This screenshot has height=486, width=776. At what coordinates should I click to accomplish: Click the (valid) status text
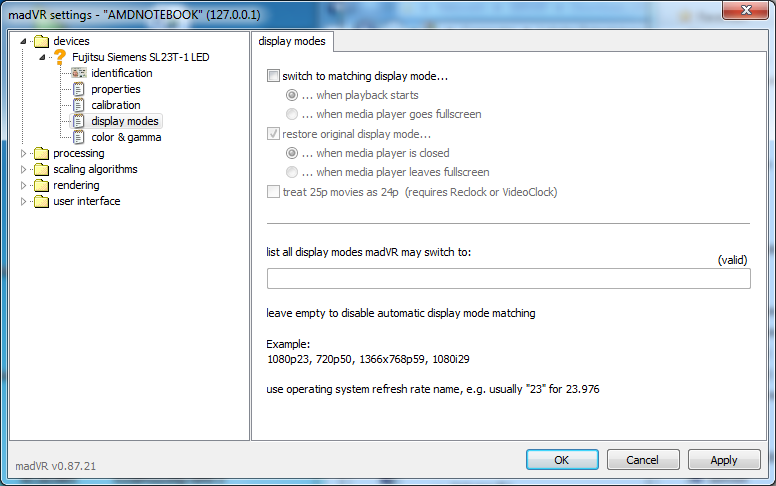[732, 260]
